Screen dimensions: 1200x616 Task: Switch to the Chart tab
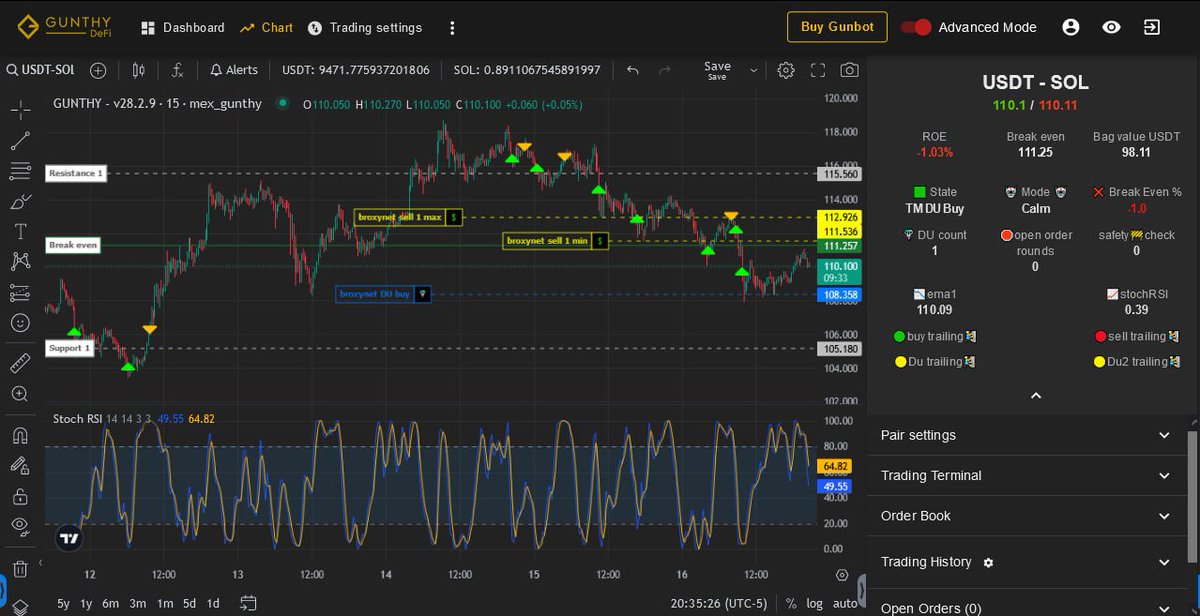(267, 28)
